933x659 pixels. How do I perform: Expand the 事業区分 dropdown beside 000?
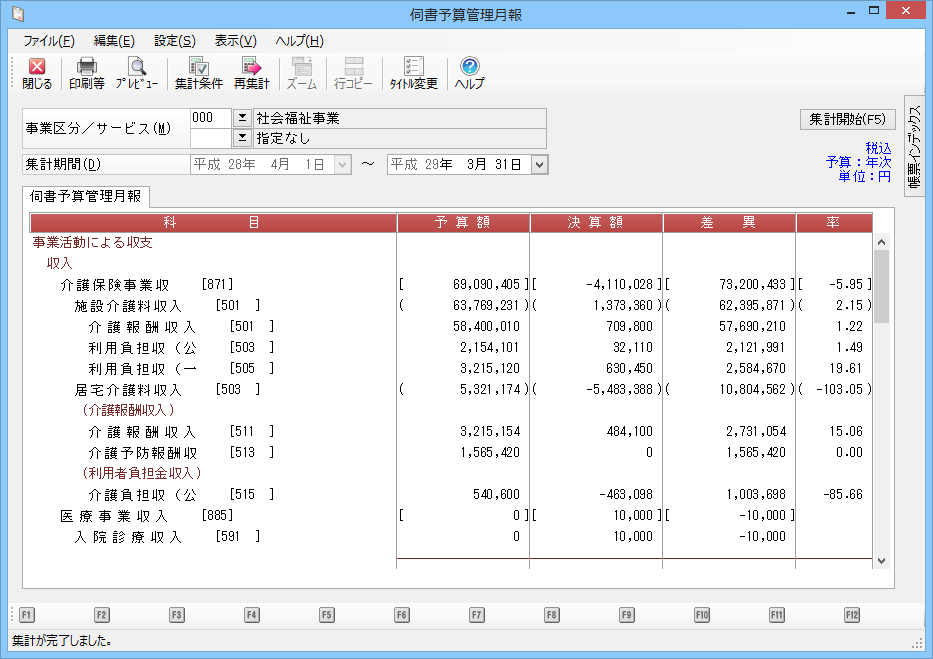(241, 118)
